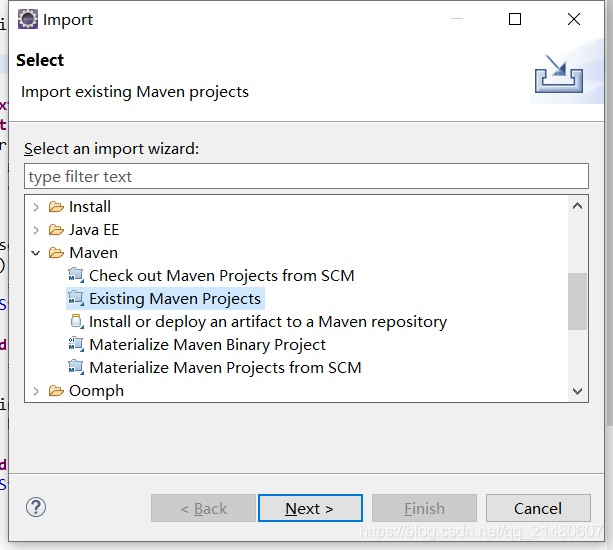Click the Cancel button
The width and height of the screenshot is (613, 550).
pyautogui.click(x=538, y=508)
